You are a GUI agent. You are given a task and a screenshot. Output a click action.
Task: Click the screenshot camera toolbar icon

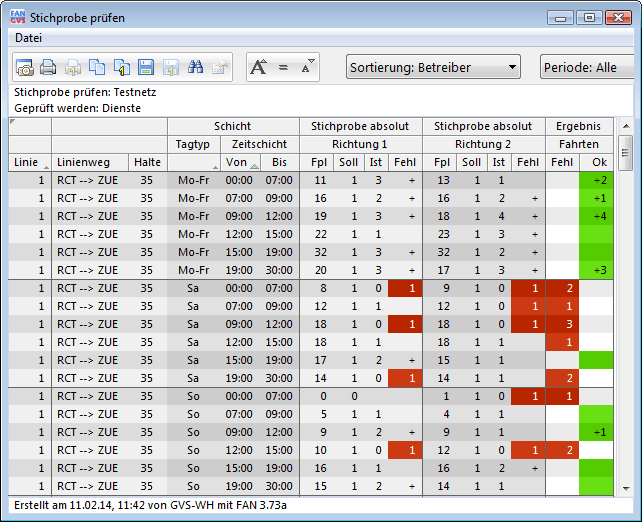pos(25,67)
